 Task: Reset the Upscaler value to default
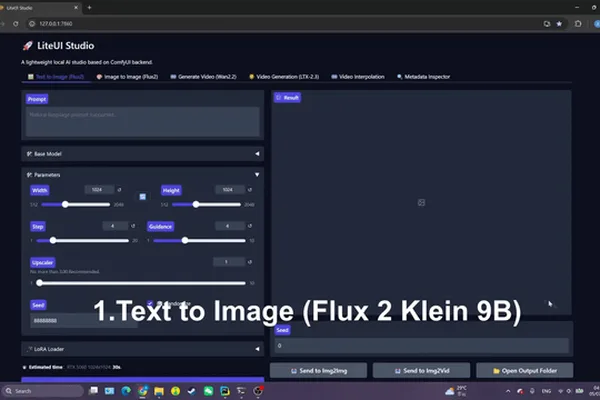coord(250,262)
